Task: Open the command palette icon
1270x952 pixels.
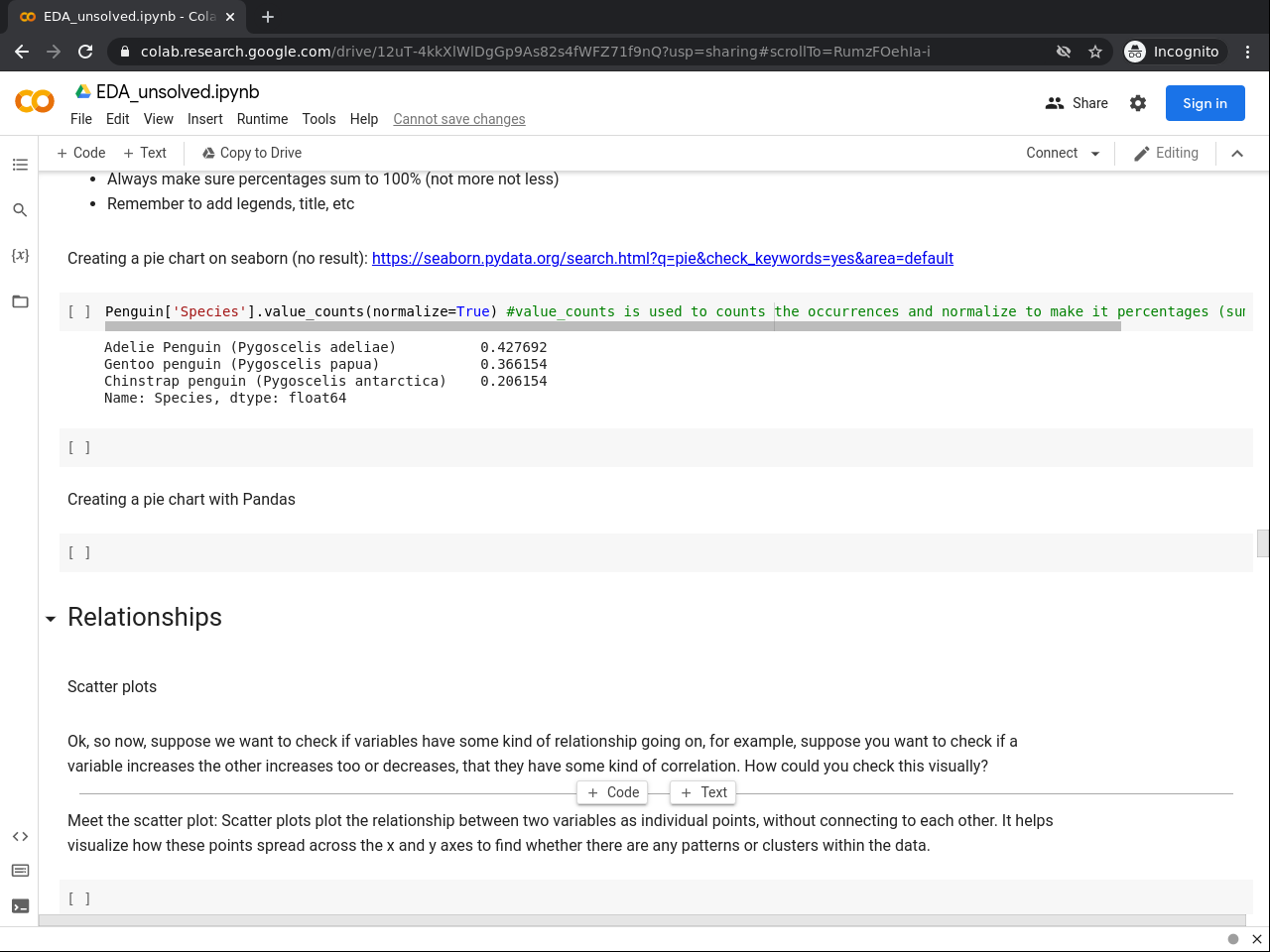Action: coord(20,871)
